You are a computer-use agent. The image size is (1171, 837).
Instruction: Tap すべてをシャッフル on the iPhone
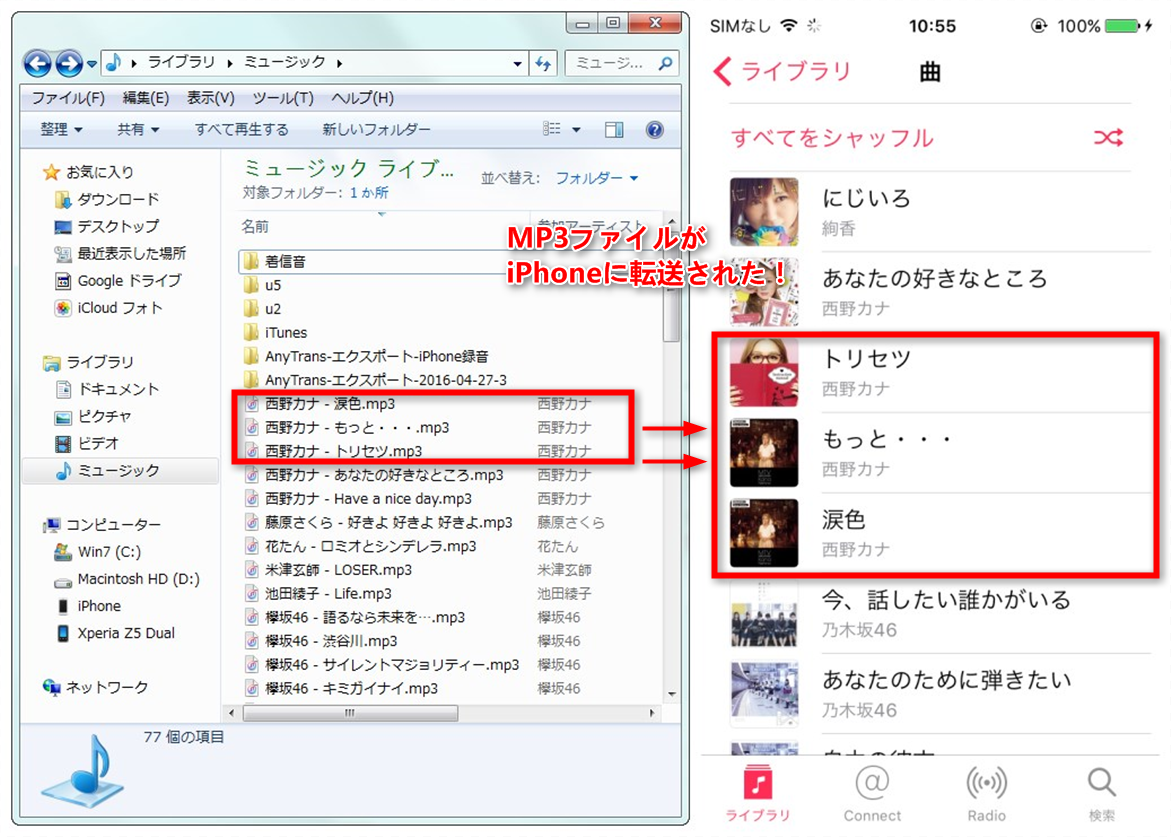pyautogui.click(x=832, y=138)
